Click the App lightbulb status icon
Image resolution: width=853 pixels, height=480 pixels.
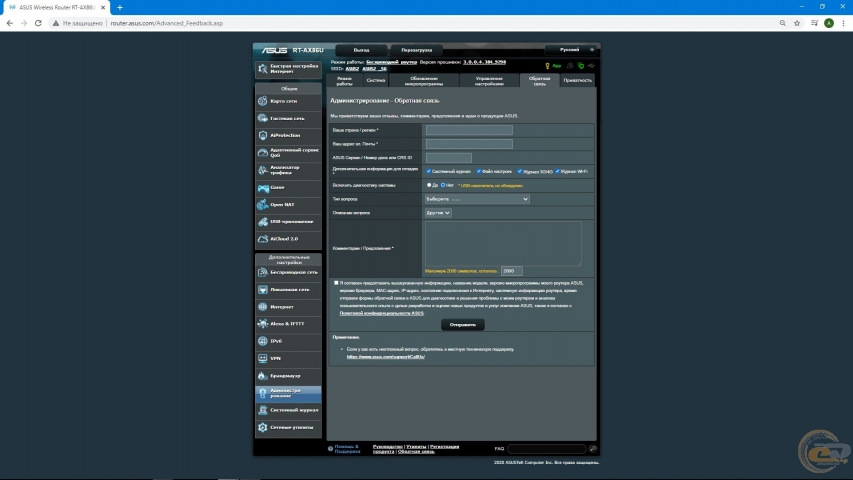tap(547, 66)
